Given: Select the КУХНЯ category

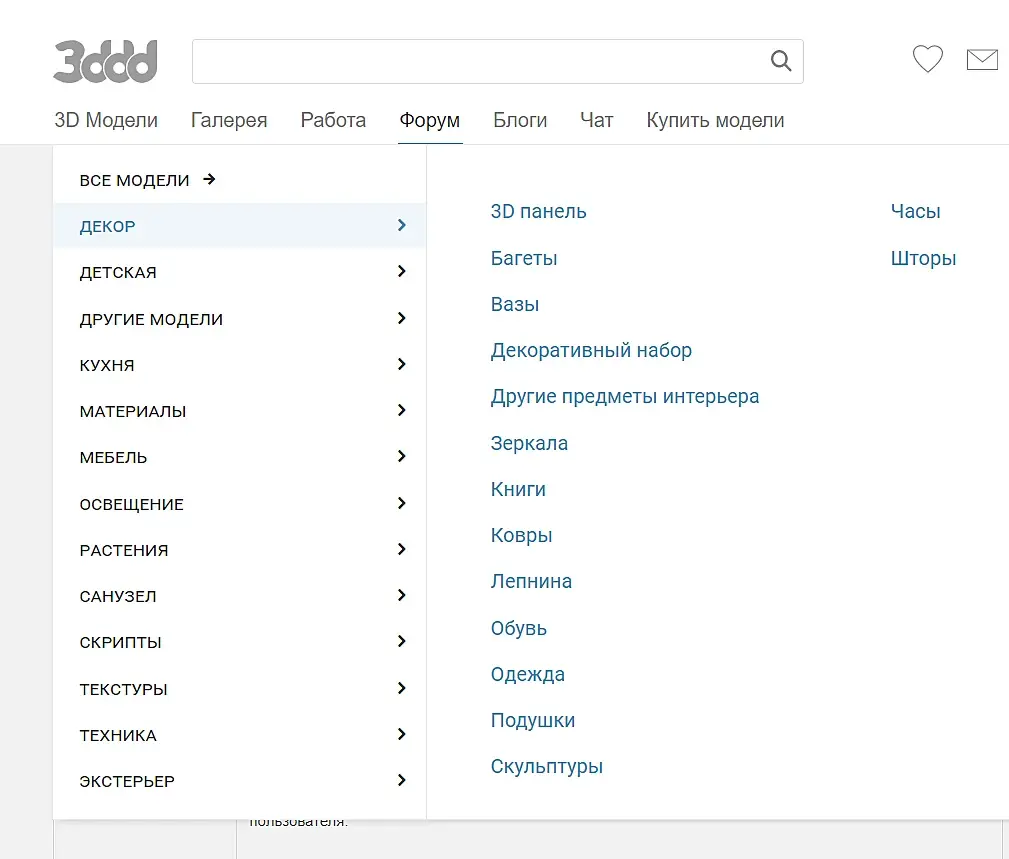Looking at the screenshot, I should click(107, 365).
